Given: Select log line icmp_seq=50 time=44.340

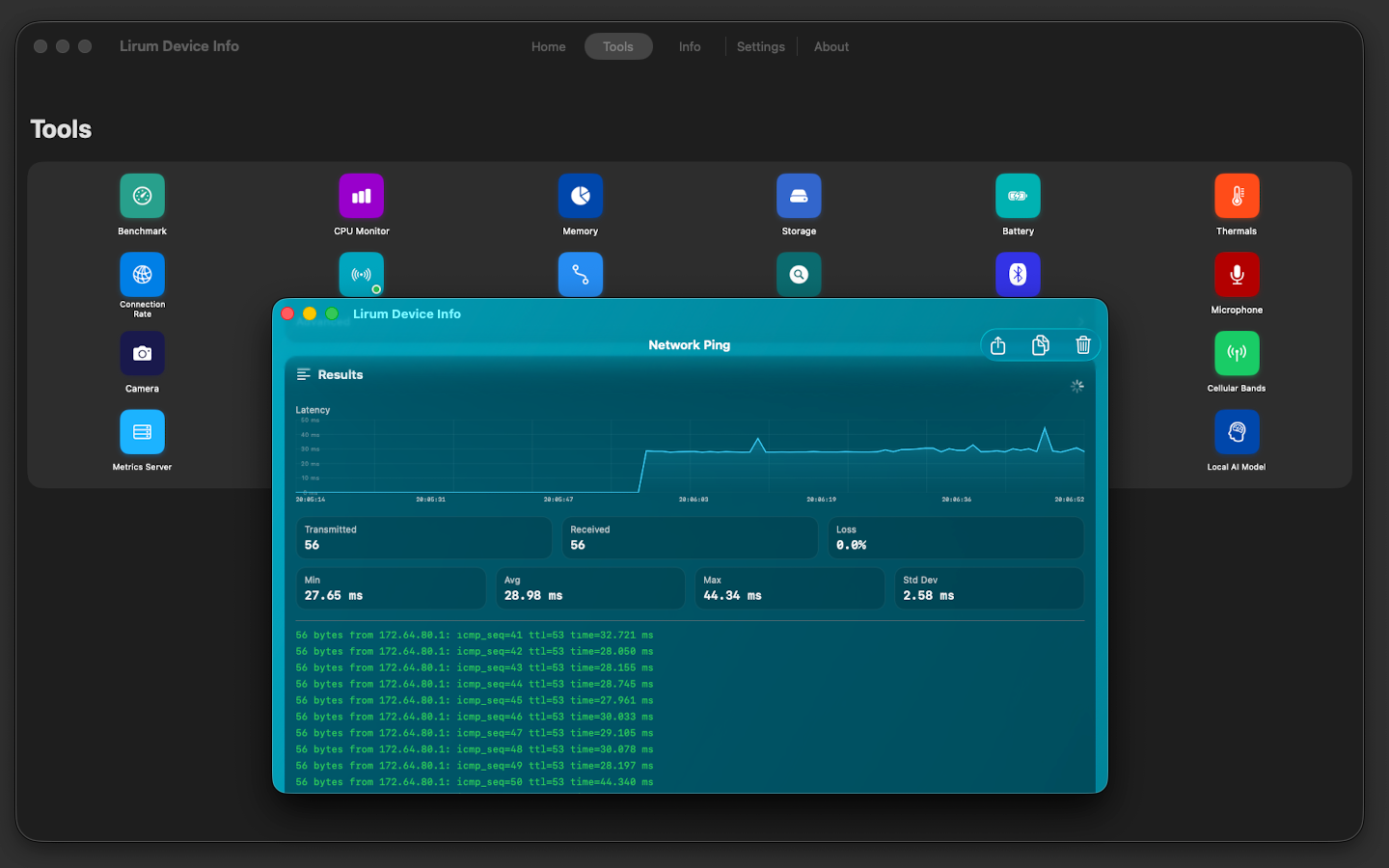Looking at the screenshot, I should click(475, 782).
